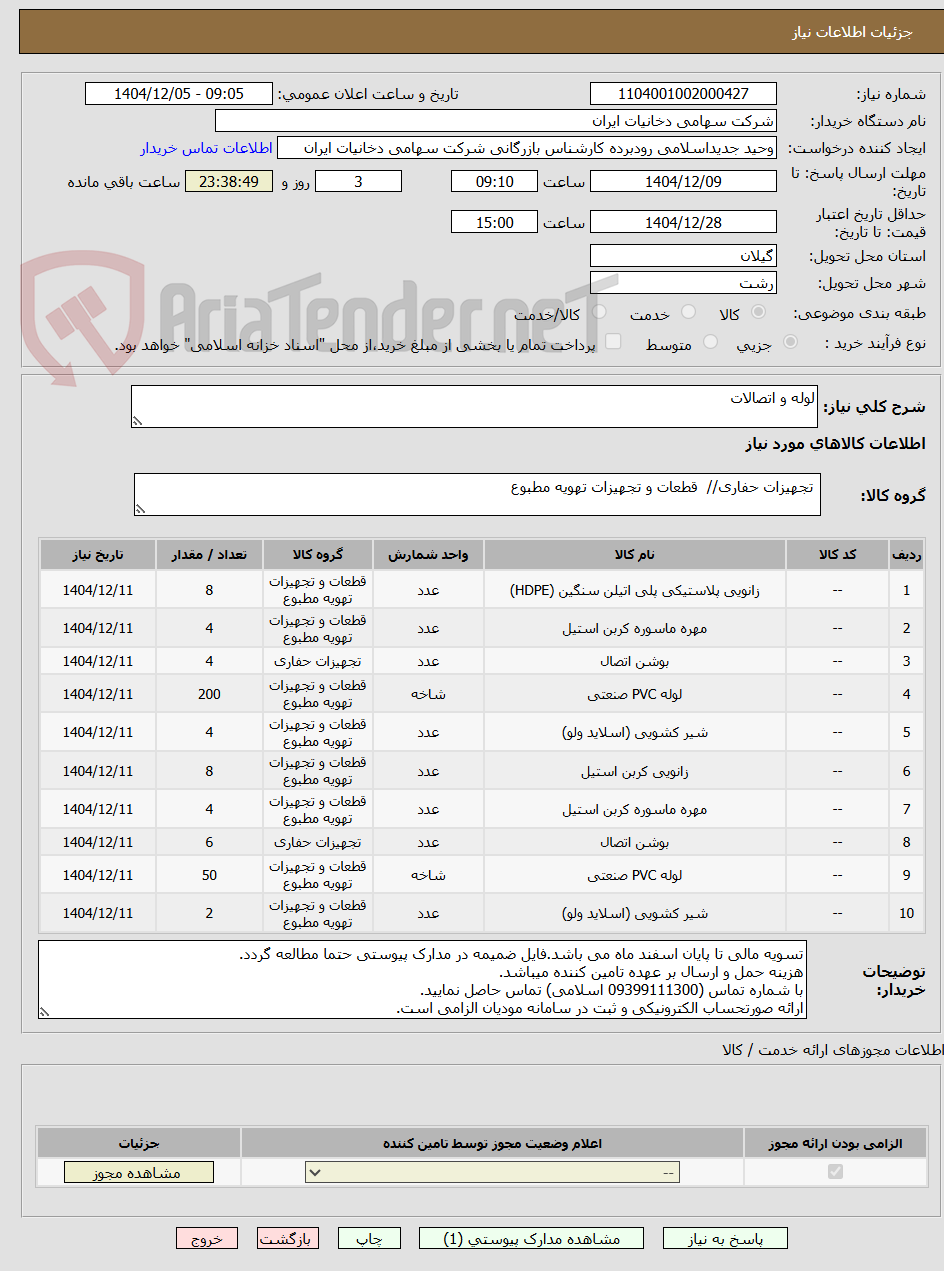Select the کالا radio button
944x1271 pixels.
pyautogui.click(x=758, y=313)
